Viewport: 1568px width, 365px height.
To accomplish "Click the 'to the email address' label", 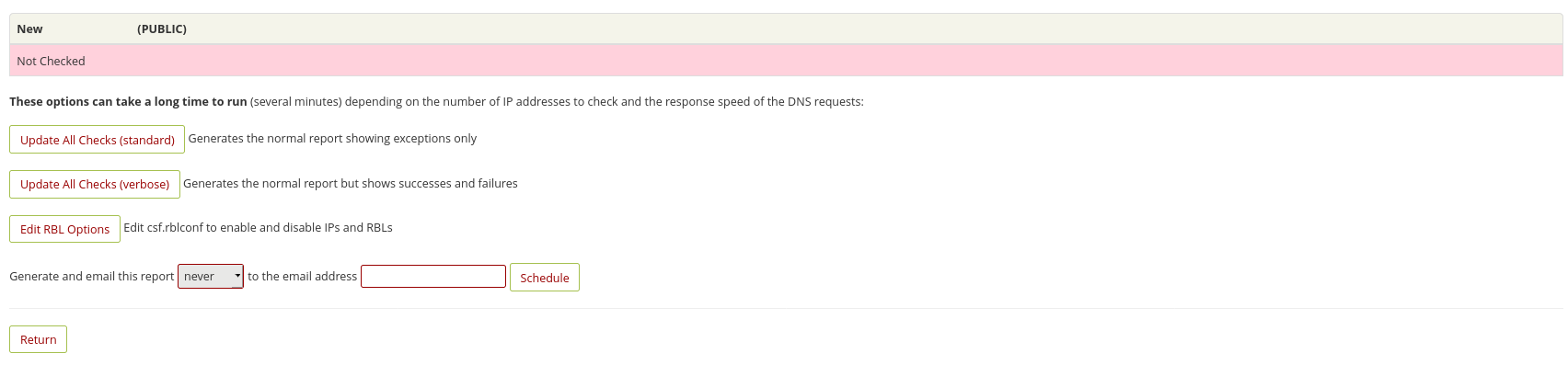I will pos(303,276).
